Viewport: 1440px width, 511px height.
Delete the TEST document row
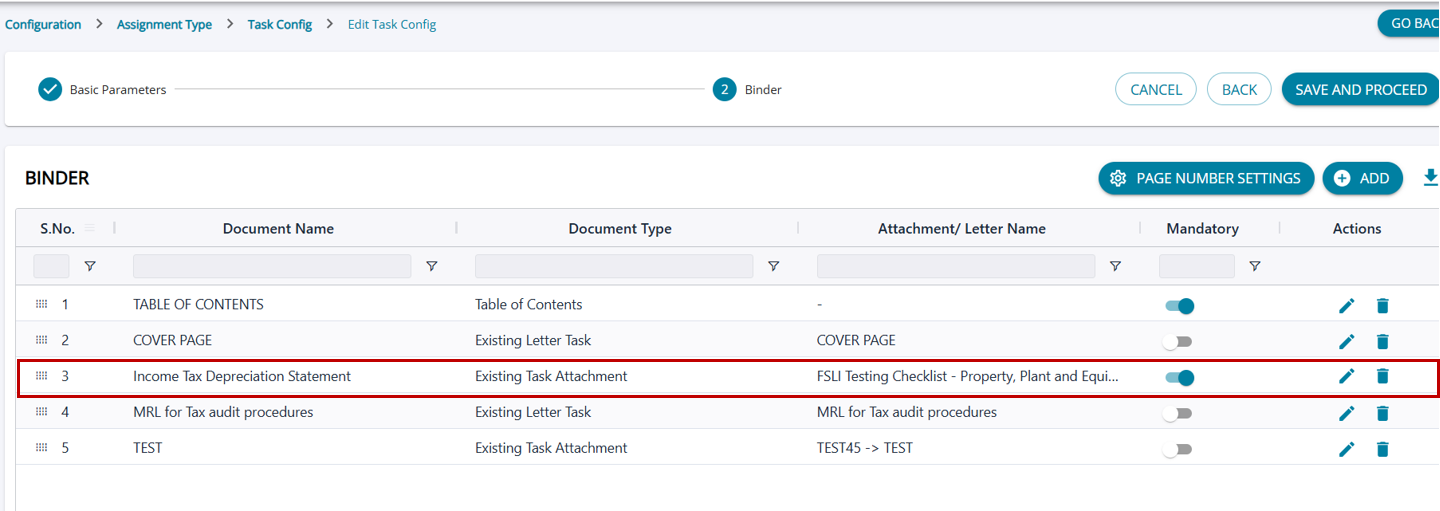(1382, 450)
